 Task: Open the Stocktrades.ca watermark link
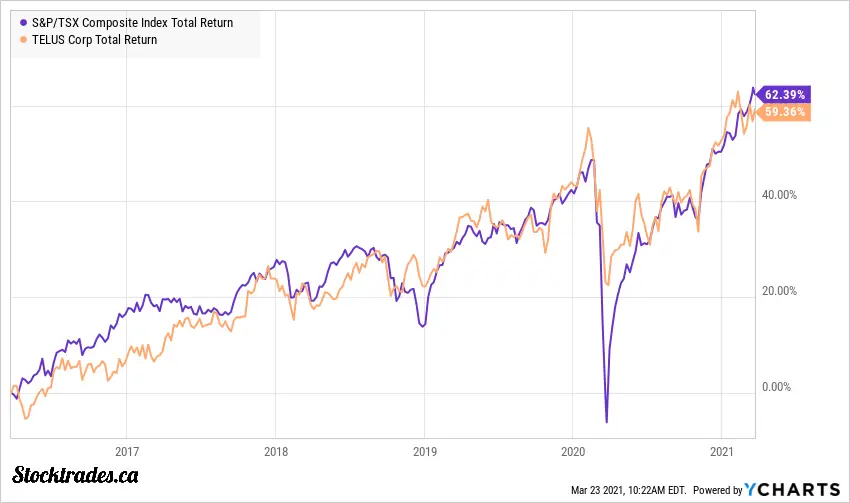(76, 476)
